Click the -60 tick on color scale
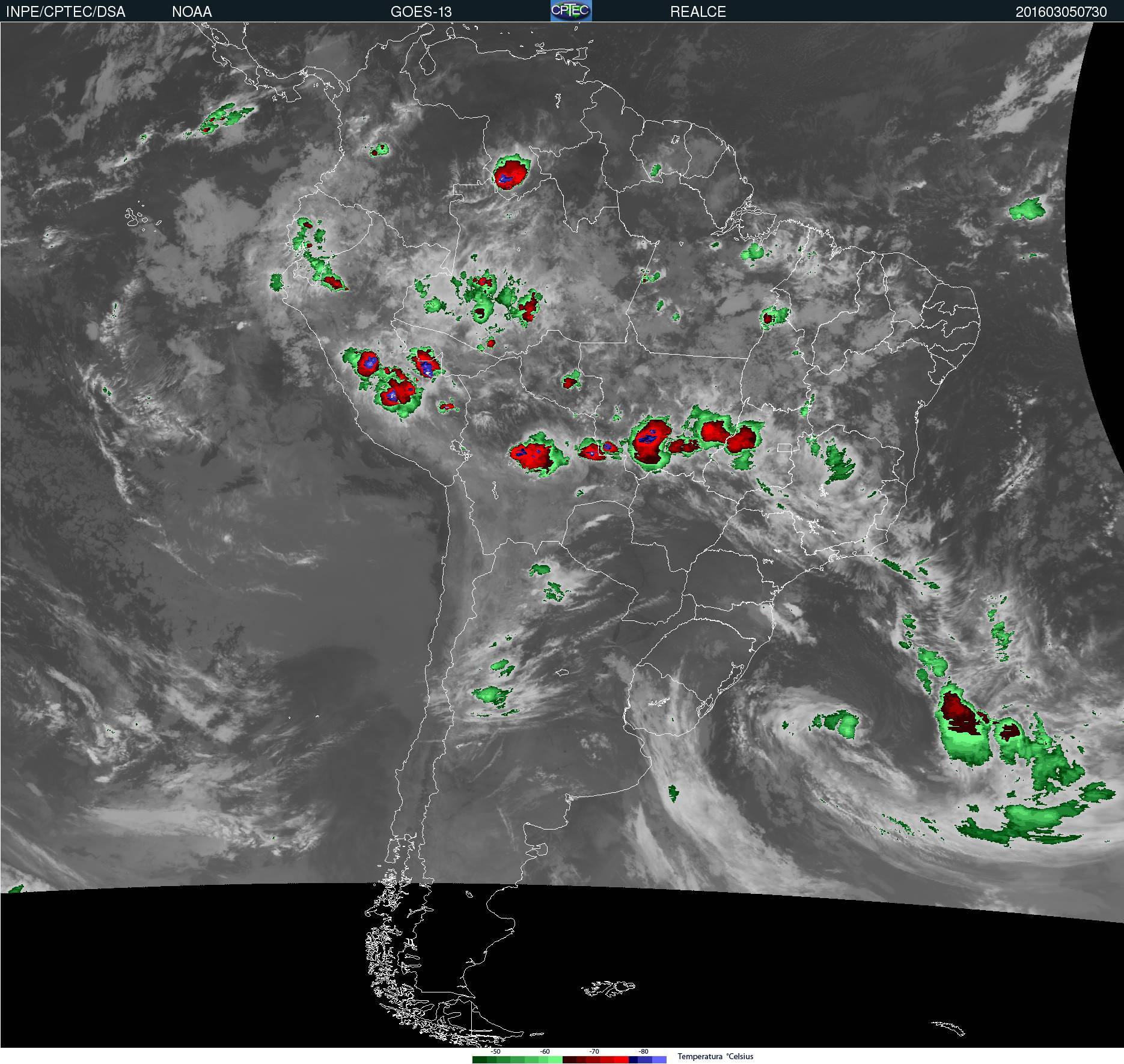Image resolution: width=1124 pixels, height=1064 pixels. click(545, 1051)
